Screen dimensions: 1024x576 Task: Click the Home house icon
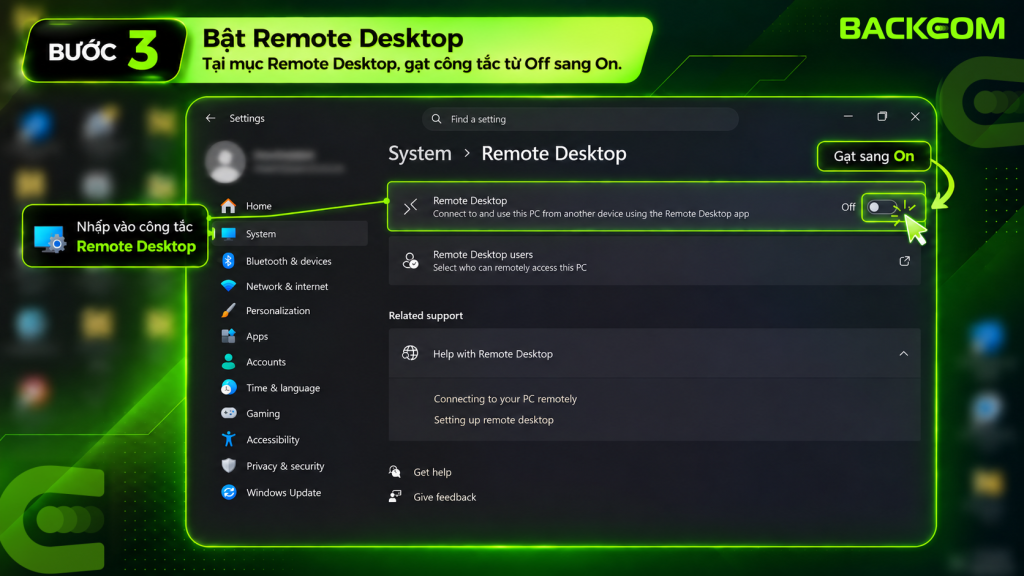pyautogui.click(x=228, y=206)
